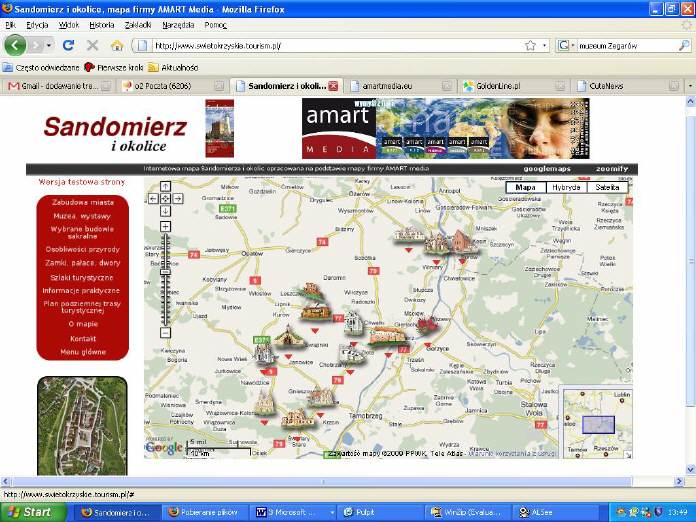Open the Narzędzia menu

pyautogui.click(x=178, y=25)
